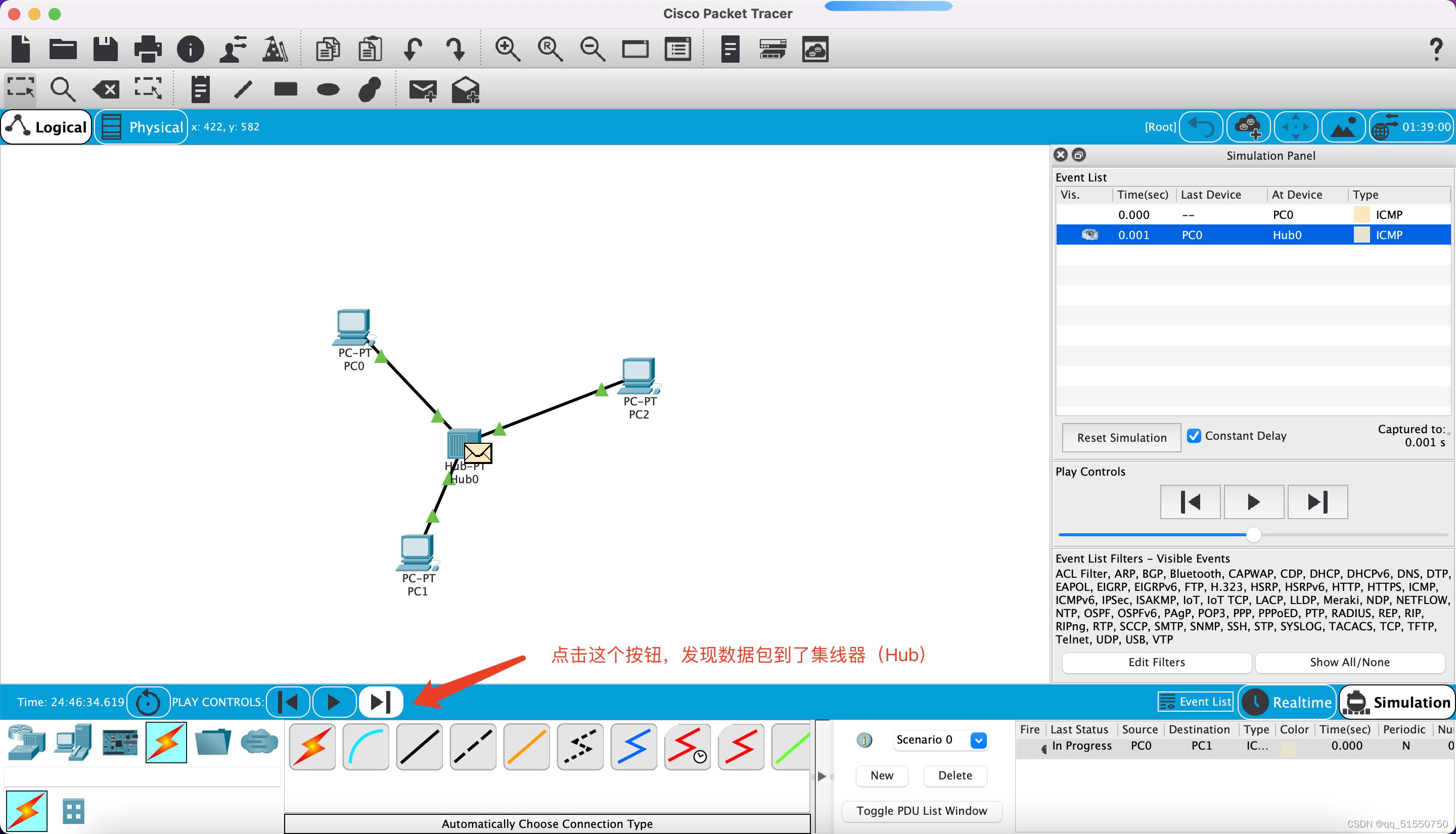This screenshot has height=834, width=1456.
Task: Choose End Devices category icon
Action: [73, 743]
